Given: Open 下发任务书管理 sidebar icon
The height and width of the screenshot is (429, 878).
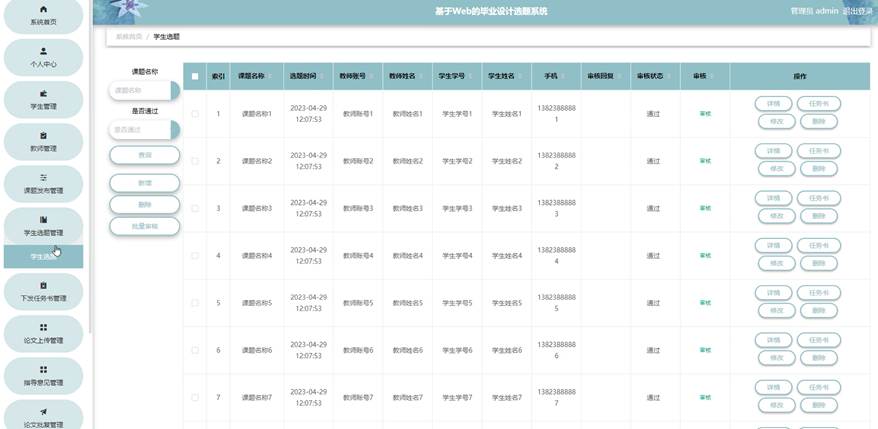Looking at the screenshot, I should point(44,286).
